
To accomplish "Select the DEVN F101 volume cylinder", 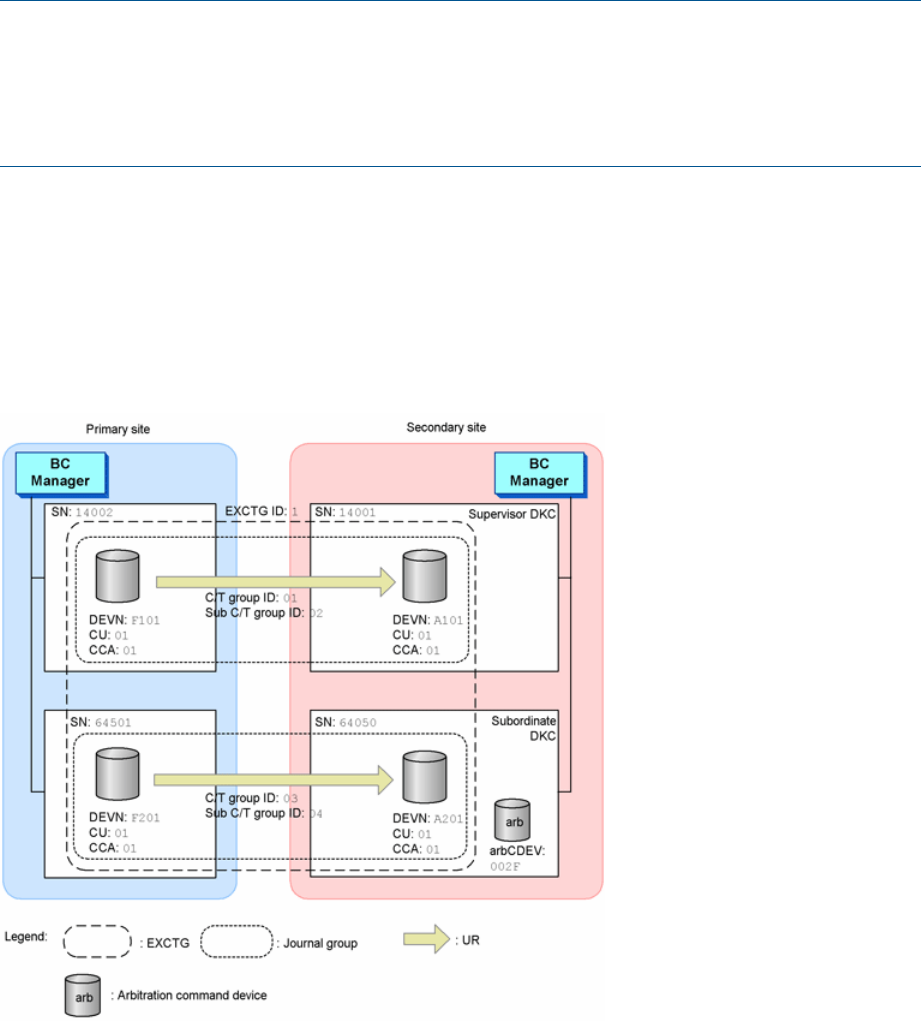I will [118, 576].
